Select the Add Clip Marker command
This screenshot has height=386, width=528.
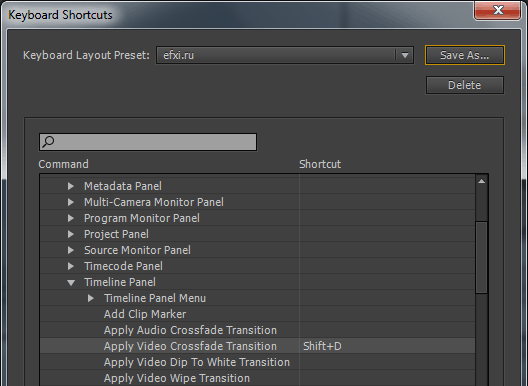click(145, 314)
